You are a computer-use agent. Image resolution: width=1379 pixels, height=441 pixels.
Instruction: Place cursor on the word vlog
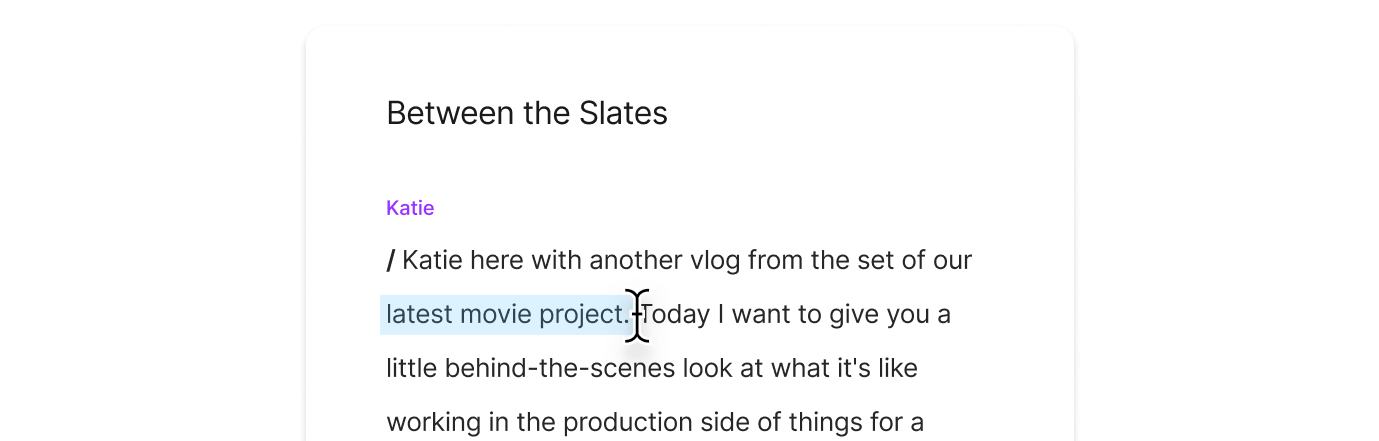[x=714, y=261]
